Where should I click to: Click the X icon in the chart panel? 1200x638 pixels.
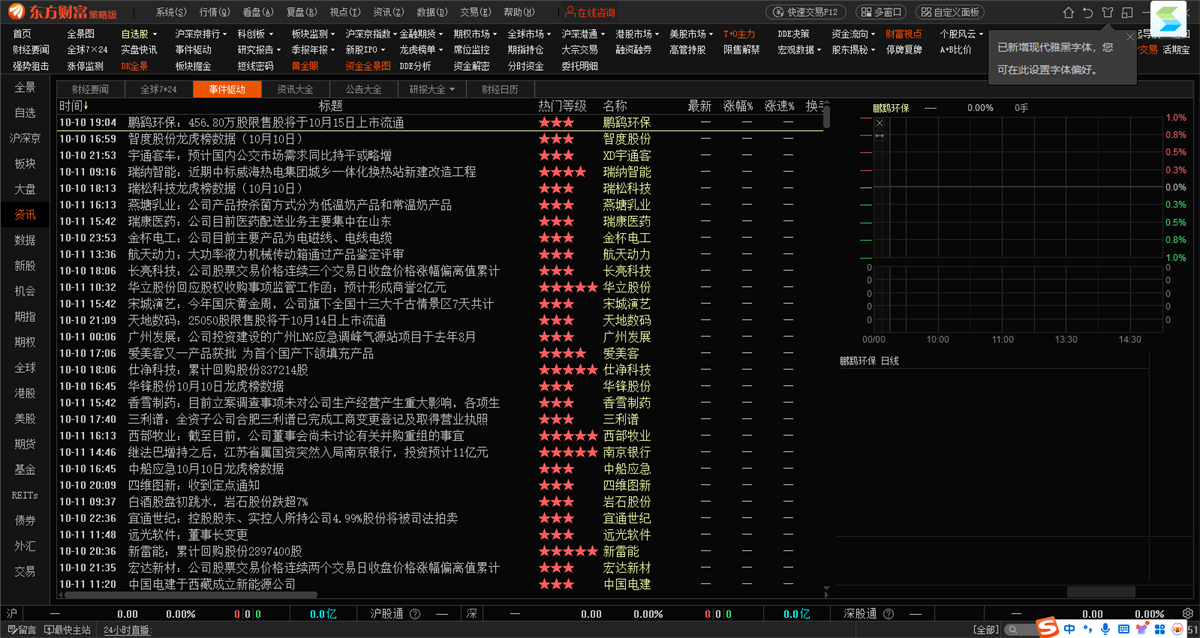pyautogui.click(x=880, y=122)
